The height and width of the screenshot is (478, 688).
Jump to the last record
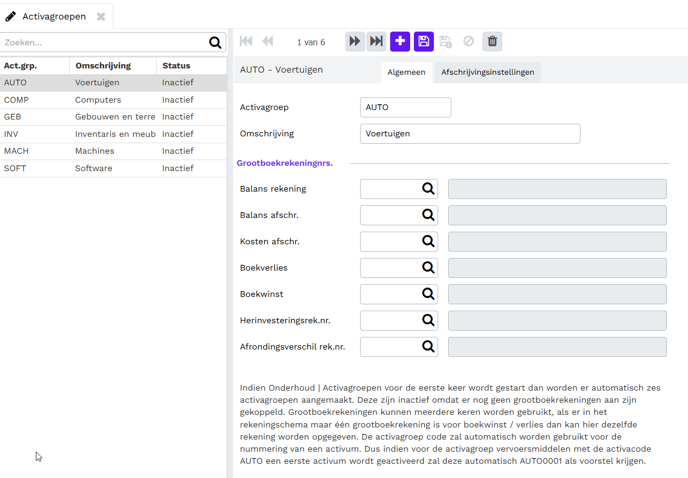click(376, 42)
